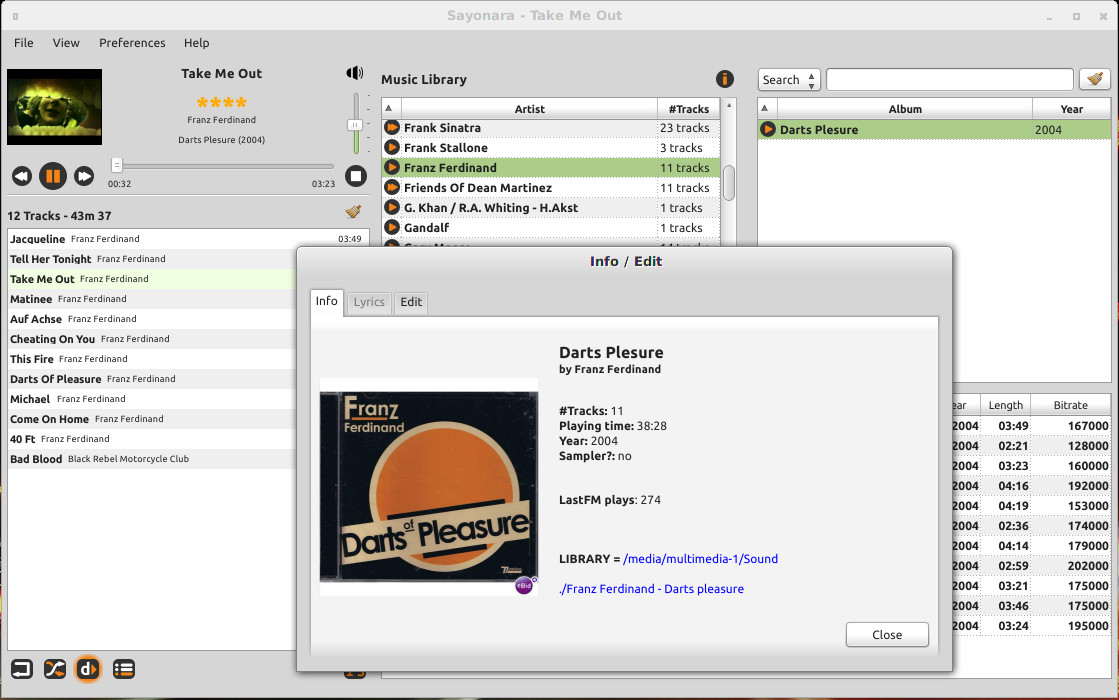Open the Search mode dropdown
This screenshot has width=1119, height=700.
(789, 80)
